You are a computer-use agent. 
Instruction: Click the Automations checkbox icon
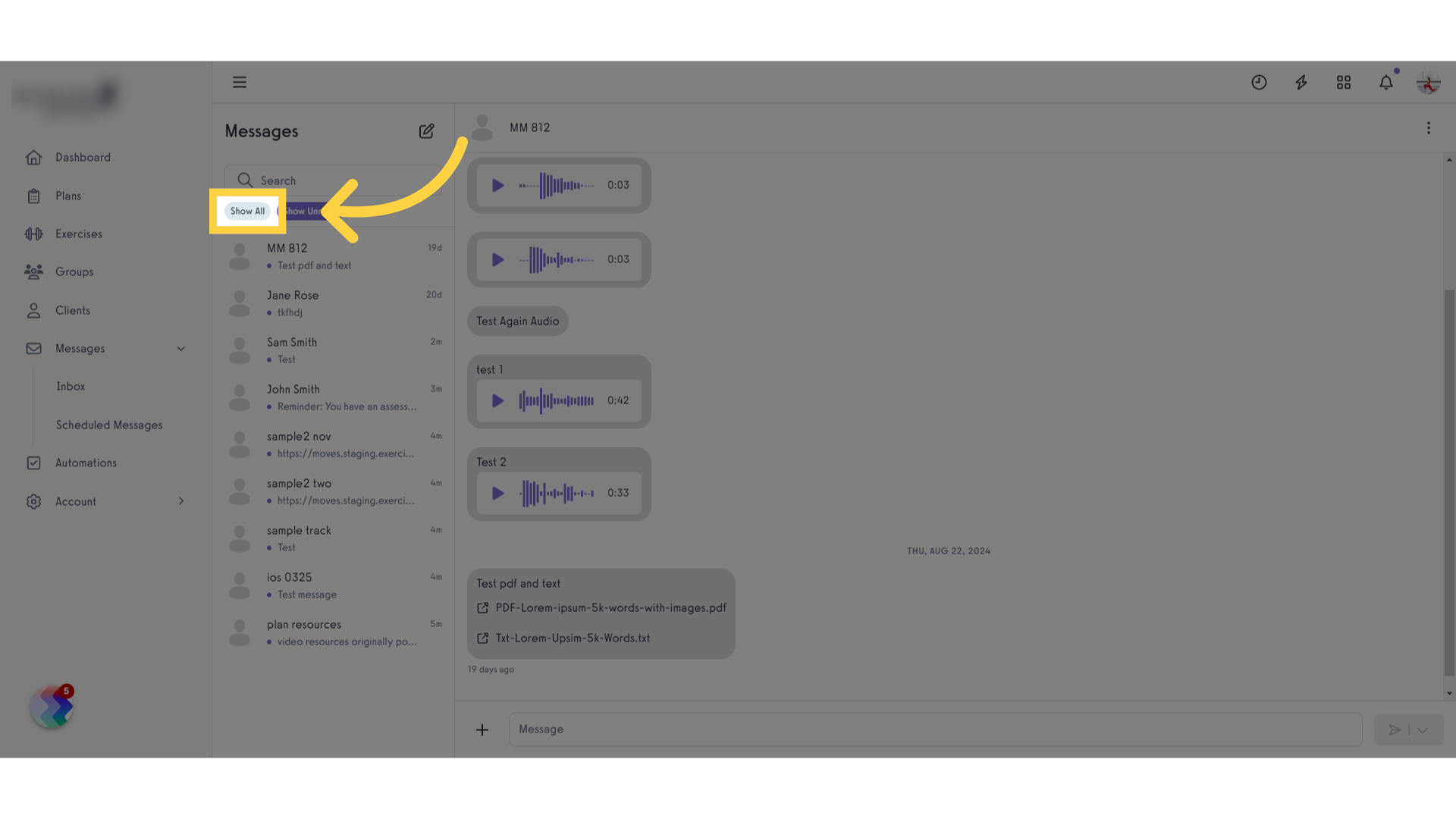point(33,463)
